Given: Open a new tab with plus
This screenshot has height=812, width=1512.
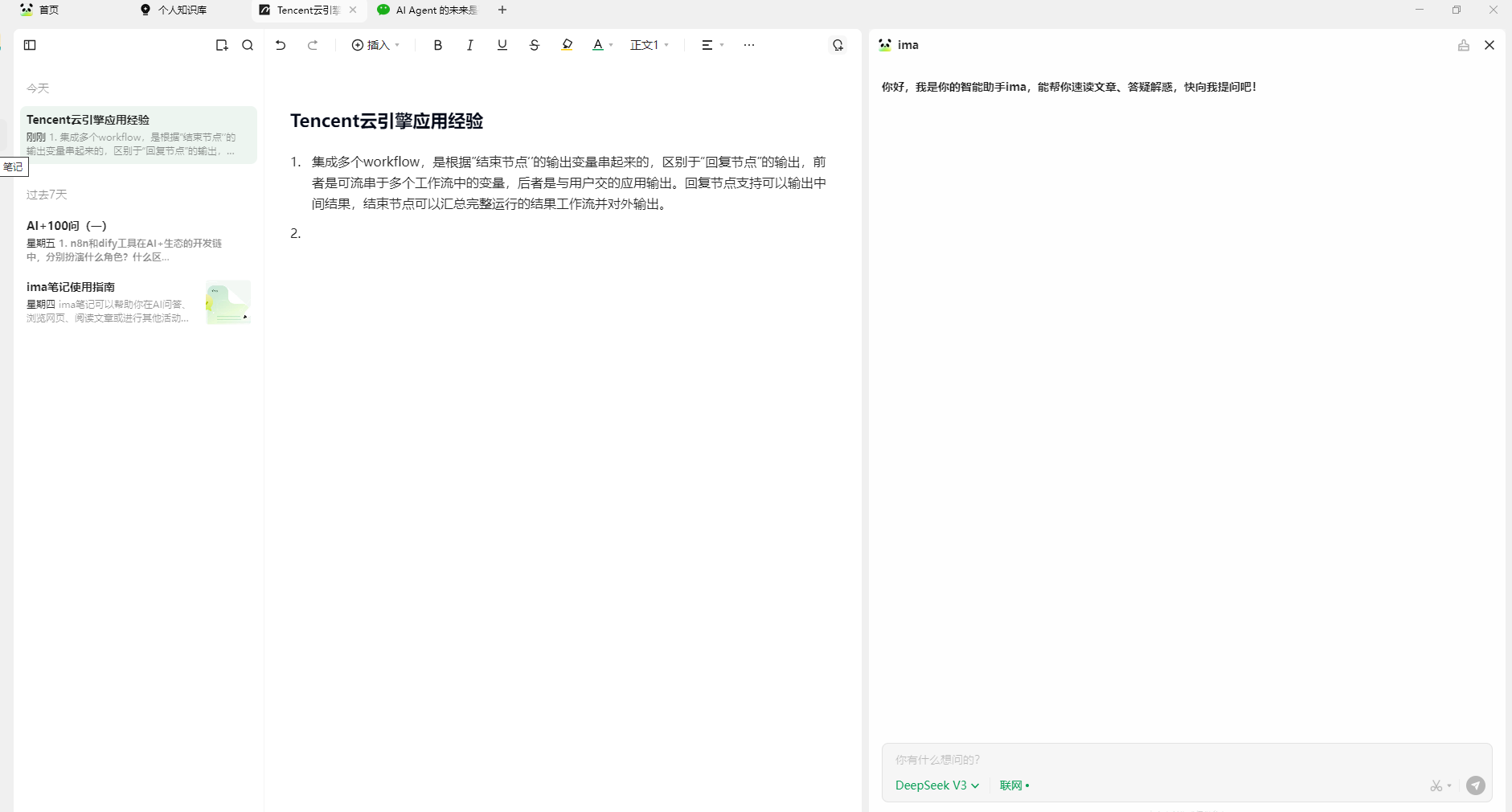Looking at the screenshot, I should pyautogui.click(x=502, y=10).
